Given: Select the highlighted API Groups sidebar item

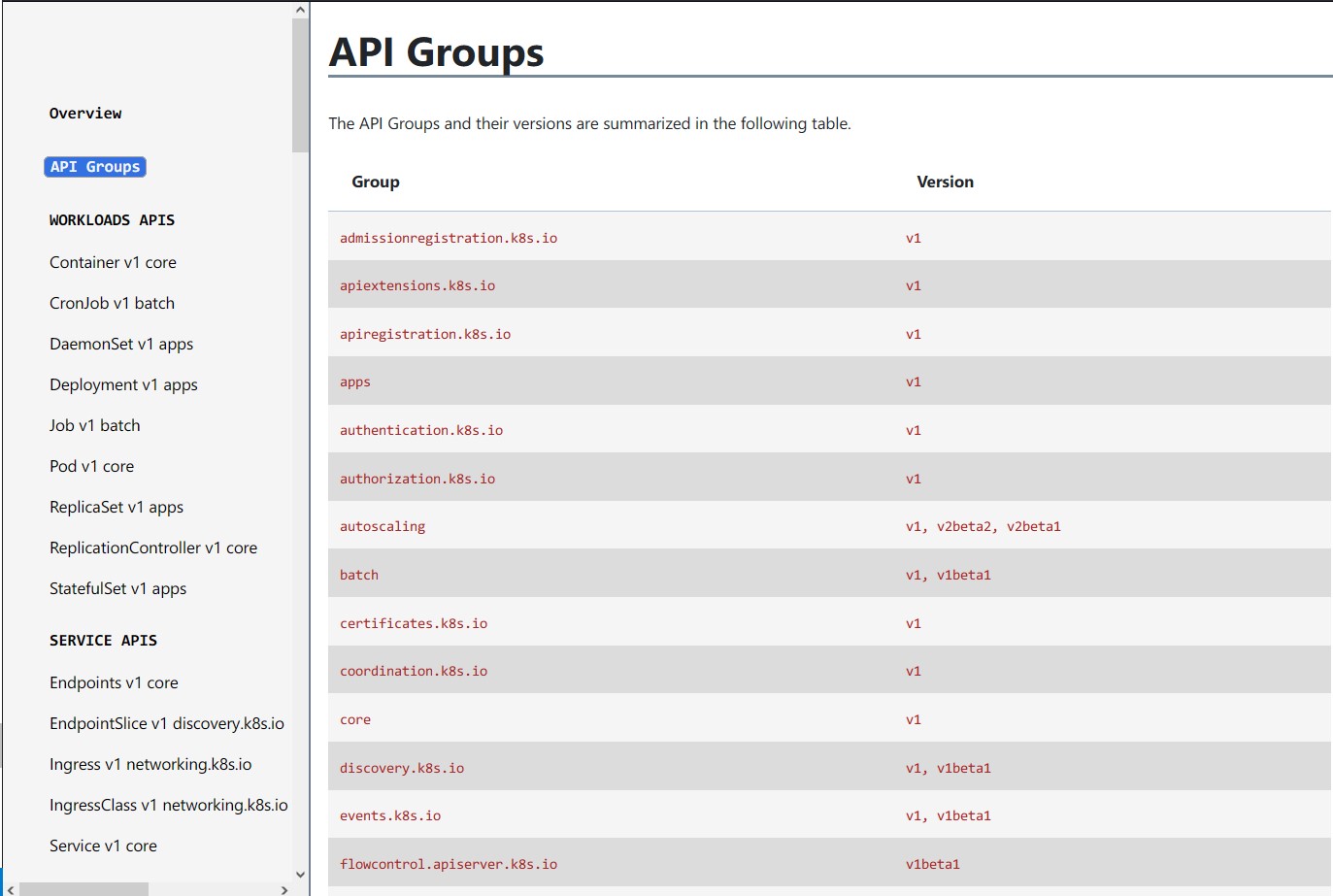Looking at the screenshot, I should point(95,167).
